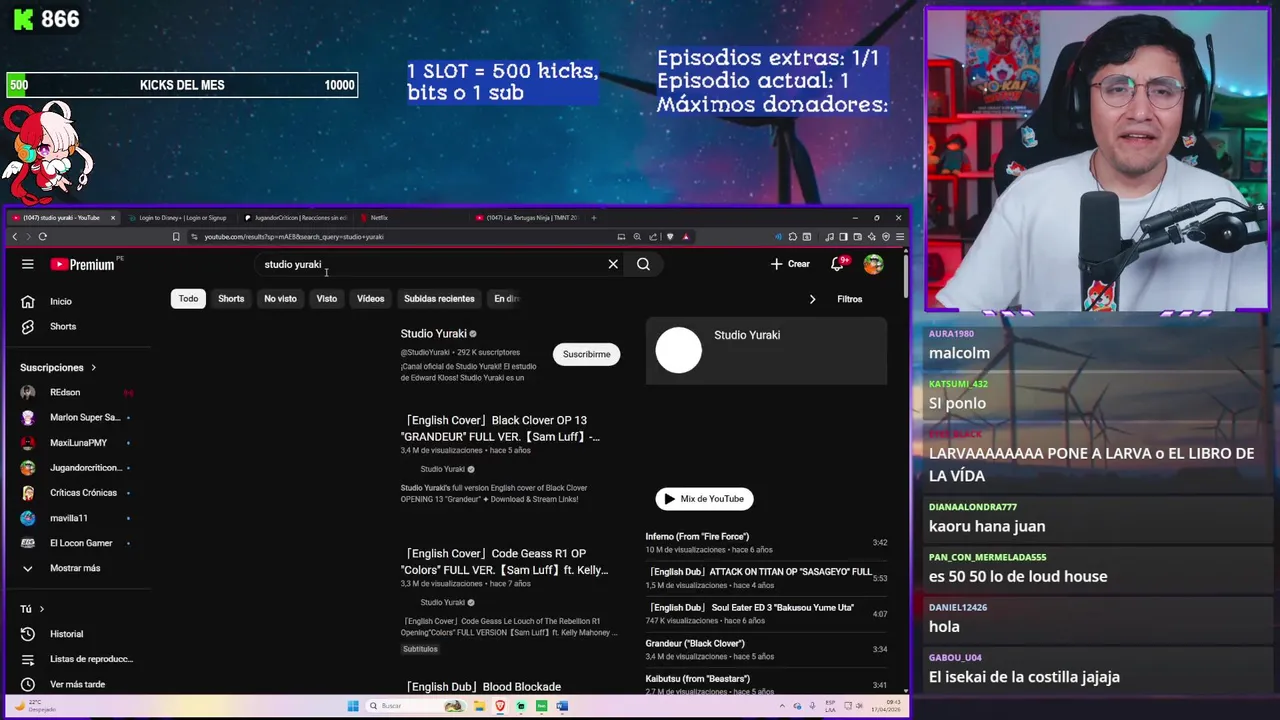Open Ver más tarde in the sidebar
The height and width of the screenshot is (720, 1280).
pyautogui.click(x=78, y=684)
